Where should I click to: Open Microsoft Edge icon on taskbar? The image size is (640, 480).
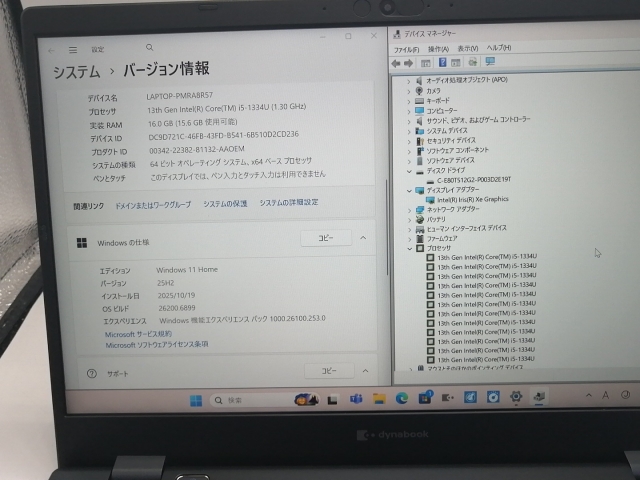[402, 398]
